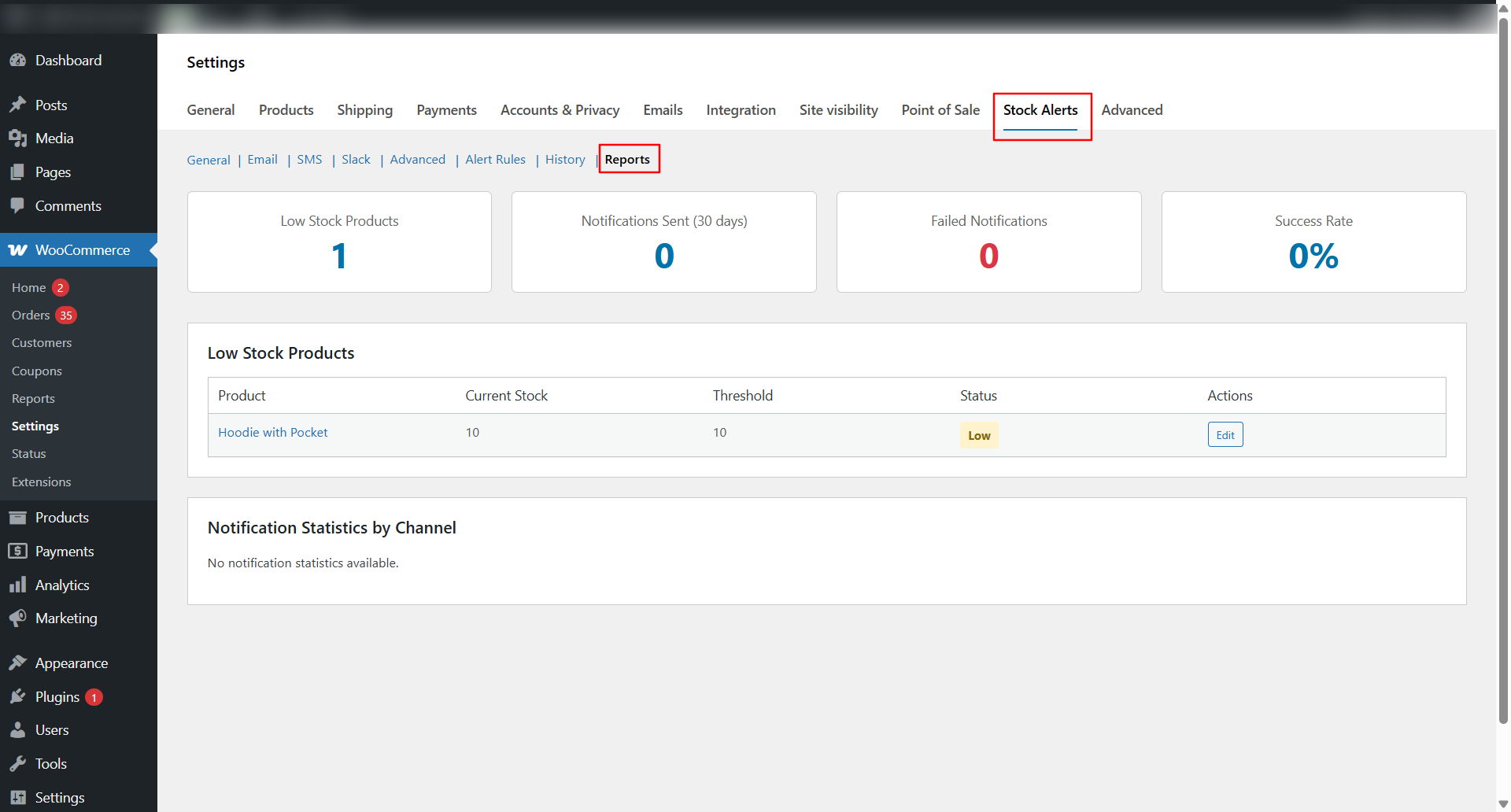This screenshot has height=812, width=1511.
Task: Open the Dashboard from the sidebar
Action: [19, 60]
